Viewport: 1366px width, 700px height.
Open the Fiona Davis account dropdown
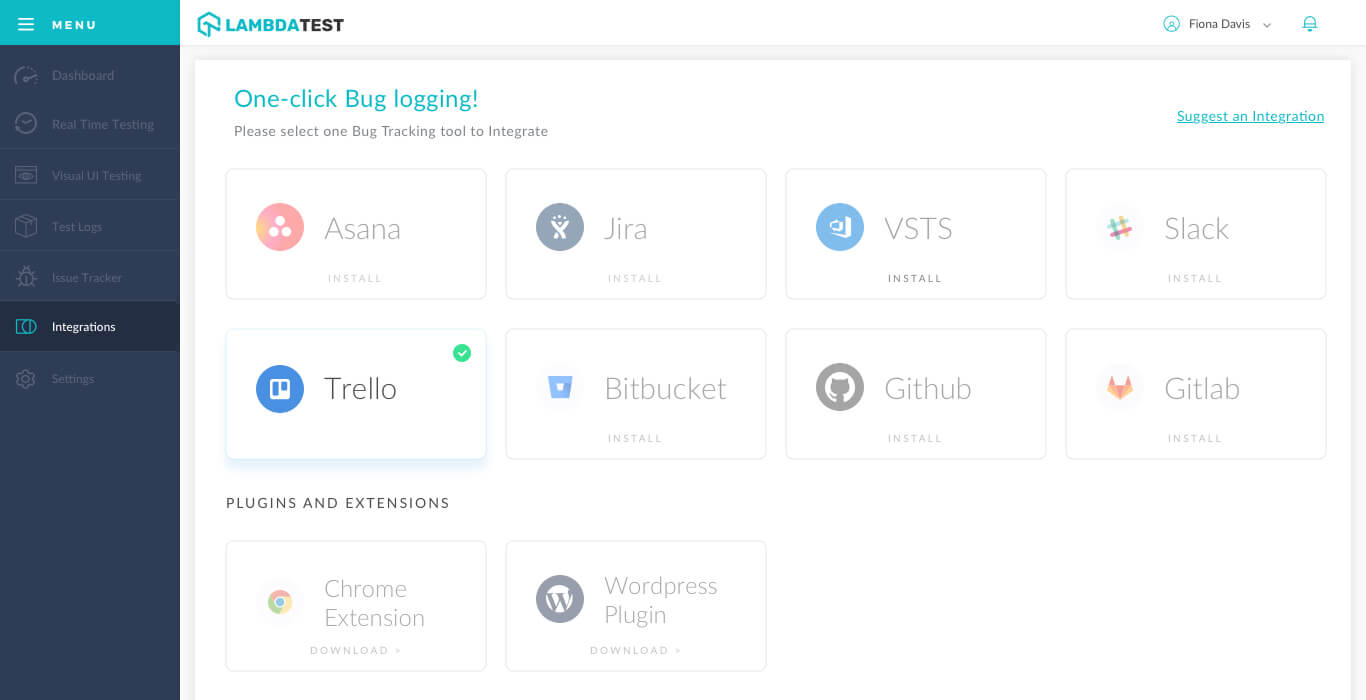(1216, 23)
